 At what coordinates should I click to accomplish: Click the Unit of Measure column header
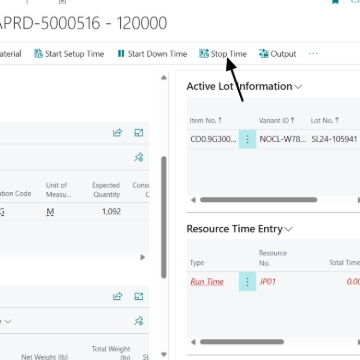(58, 190)
